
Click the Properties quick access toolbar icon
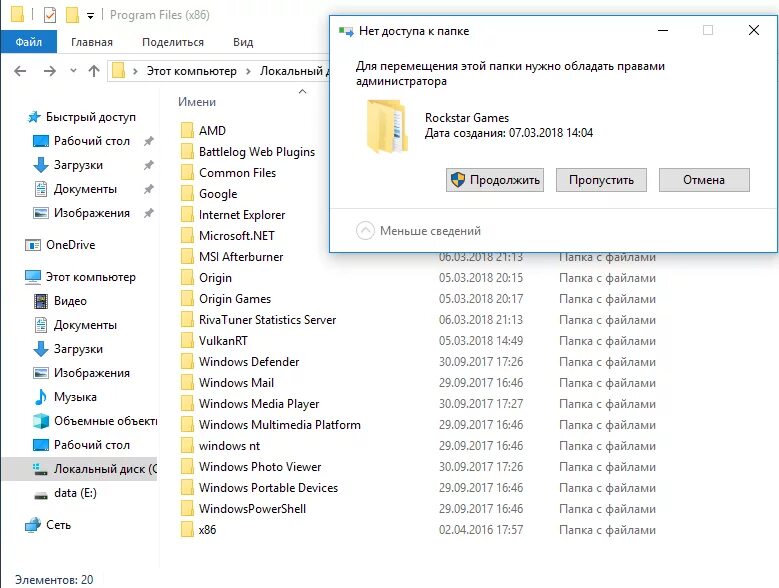50,15
